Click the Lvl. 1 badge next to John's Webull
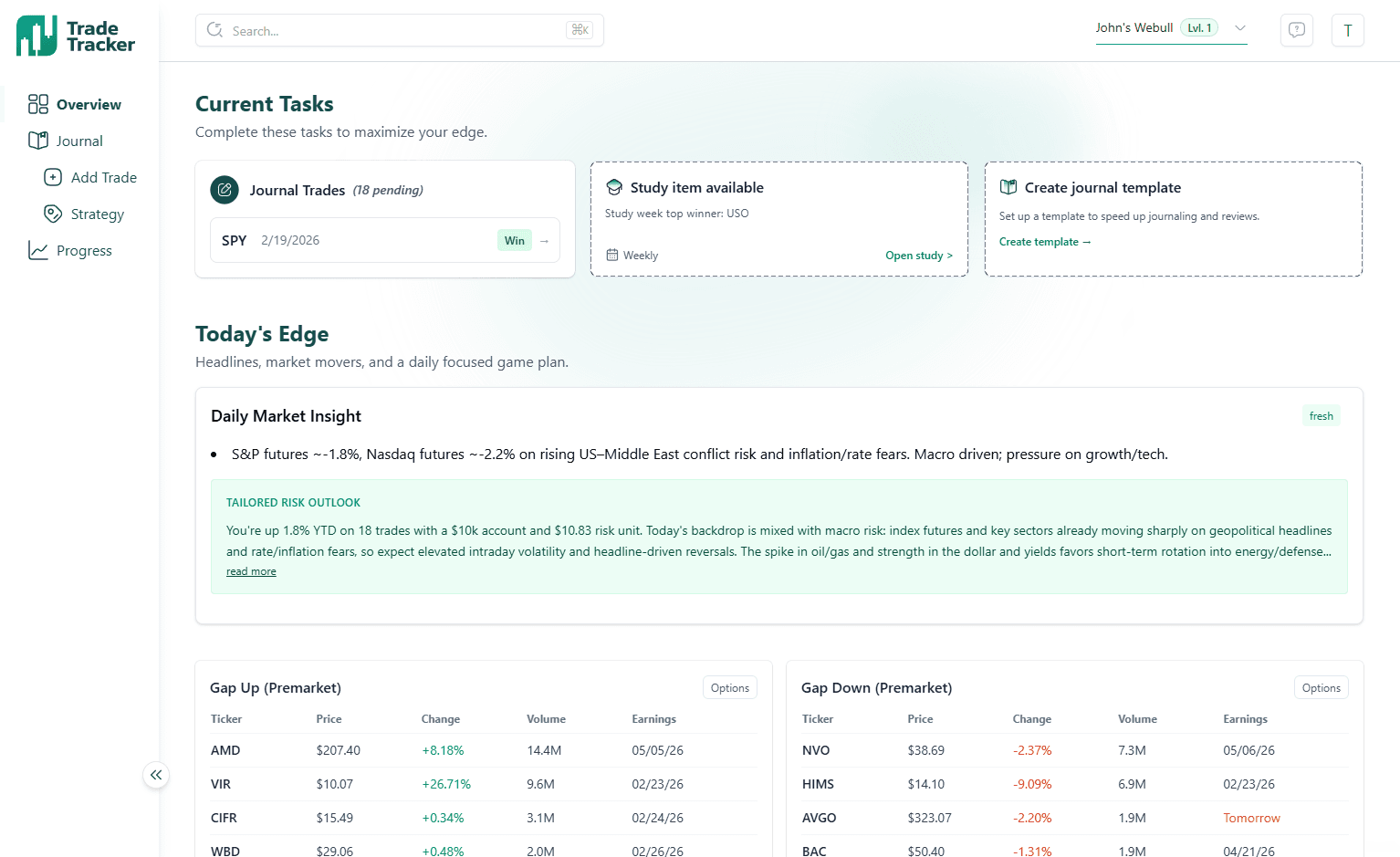The image size is (1400, 857). tap(1197, 27)
